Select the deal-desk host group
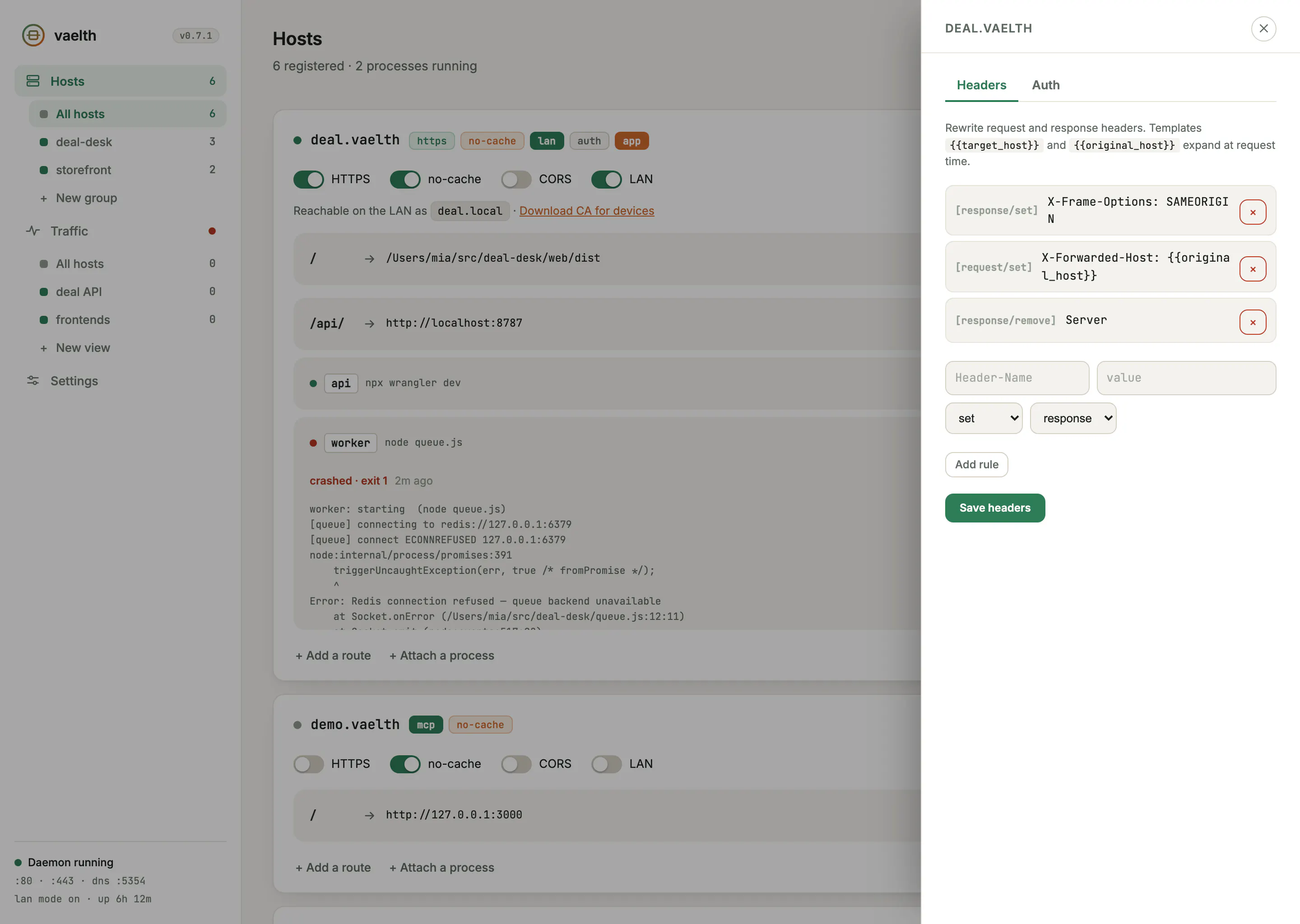 [127, 142]
